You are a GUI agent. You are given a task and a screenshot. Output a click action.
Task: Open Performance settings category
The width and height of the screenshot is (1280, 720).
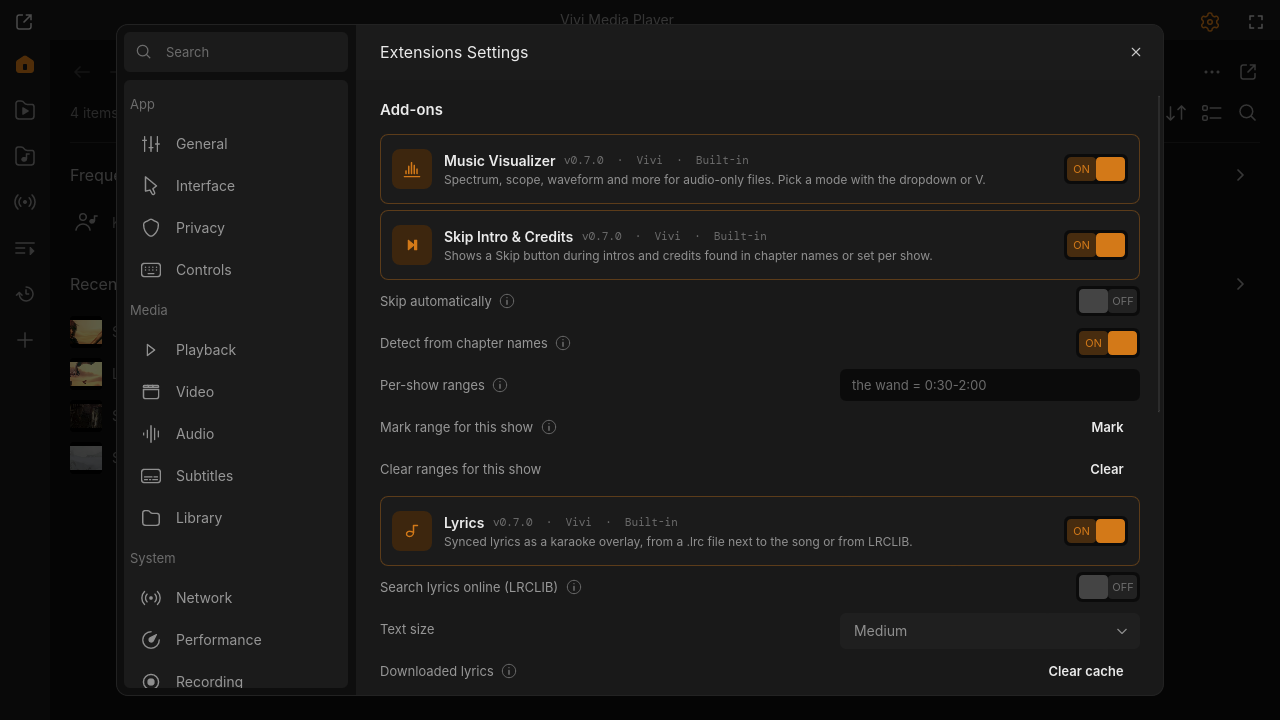coord(236,640)
